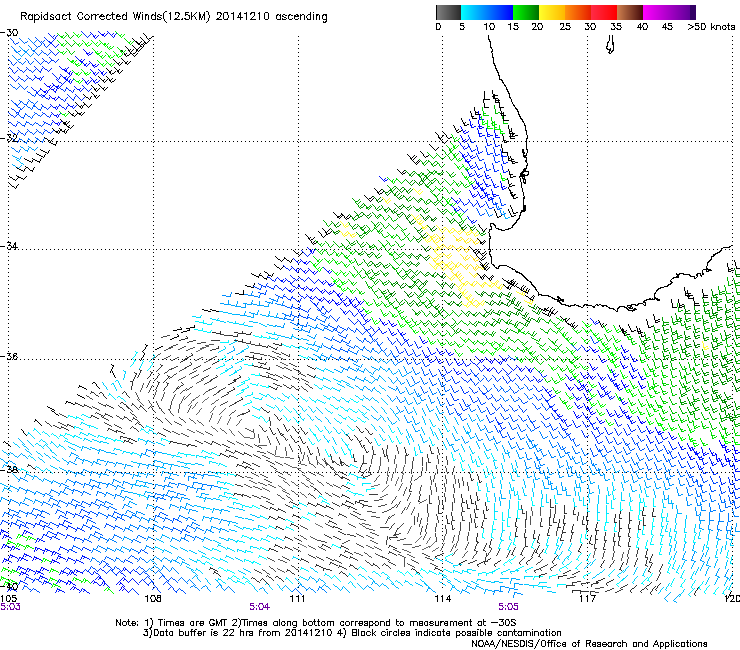This screenshot has height=650, width=740.
Task: Click the yellow 20-25 knots legend segment
Action: pos(552,12)
